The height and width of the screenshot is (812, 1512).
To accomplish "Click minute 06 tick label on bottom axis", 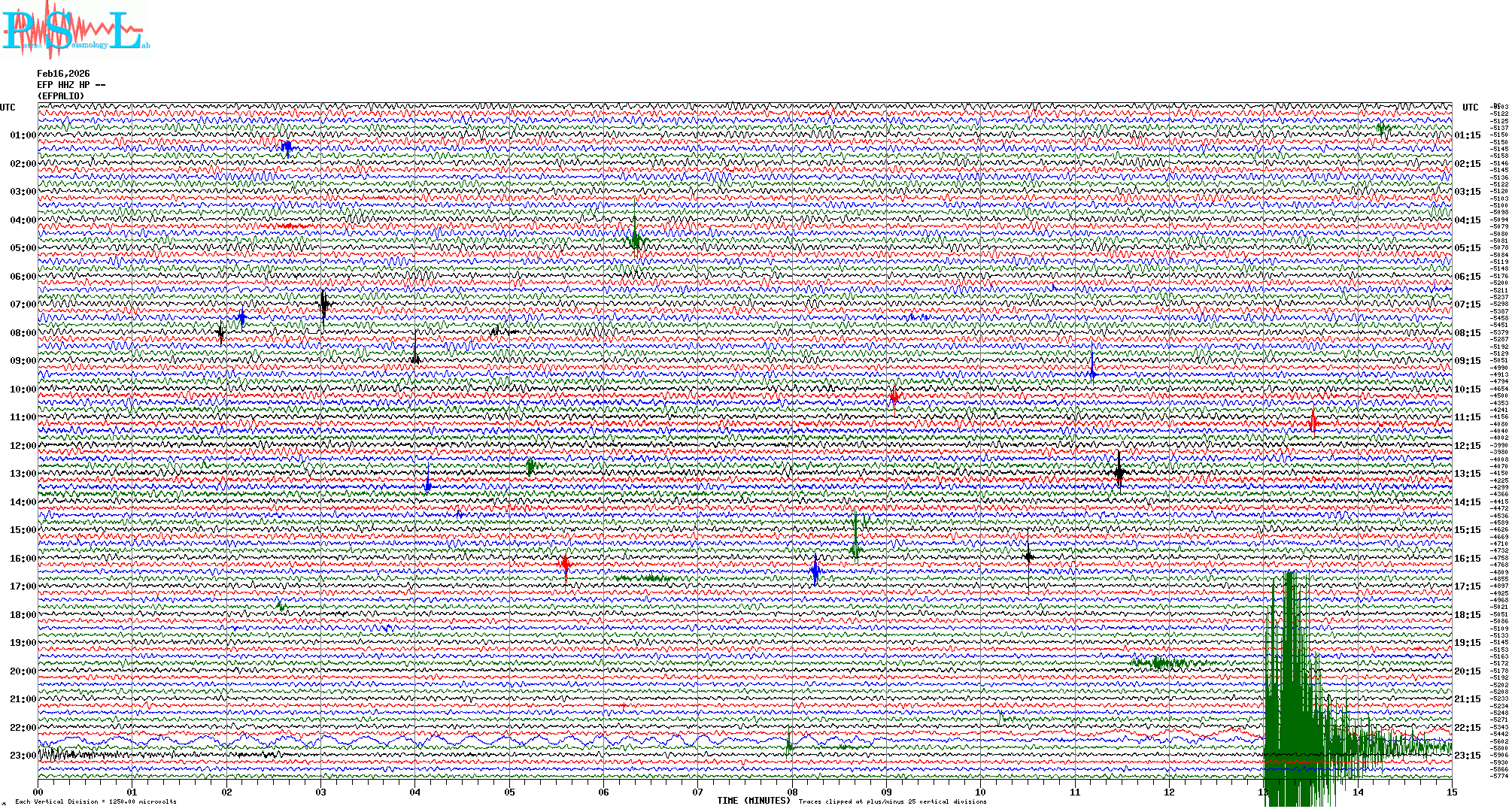I will click(603, 792).
